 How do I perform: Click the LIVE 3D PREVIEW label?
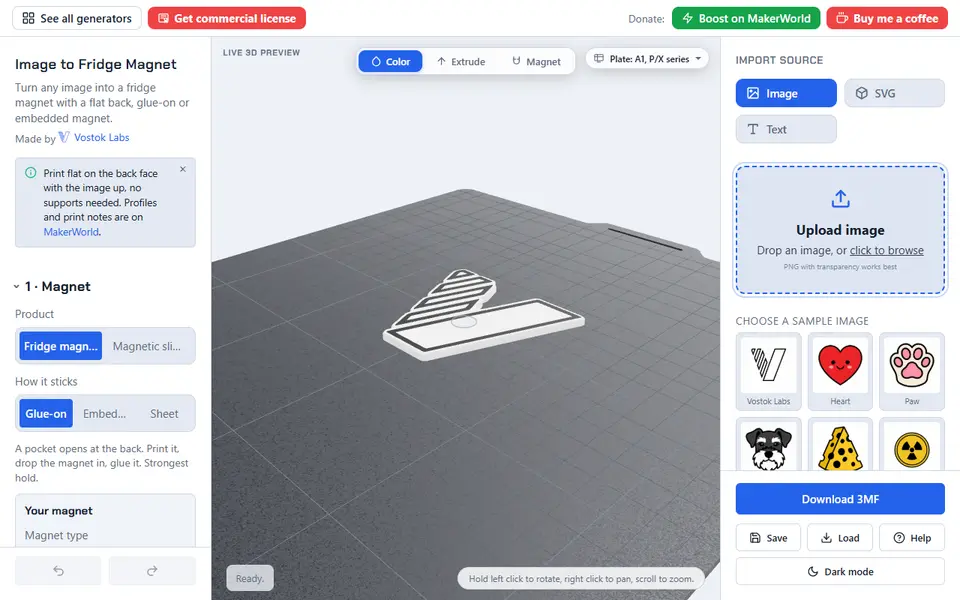click(x=261, y=53)
